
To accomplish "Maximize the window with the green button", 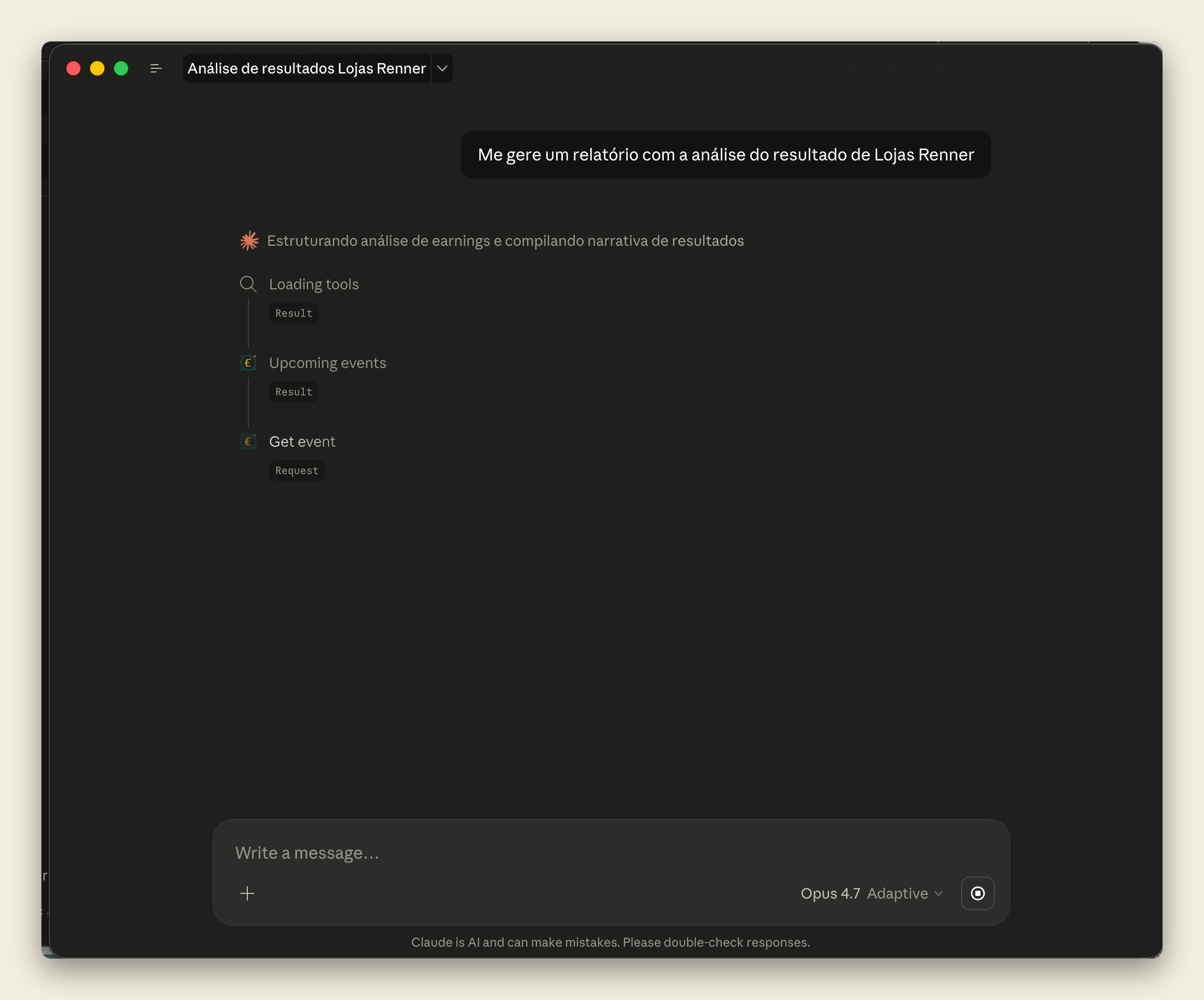I will click(121, 69).
